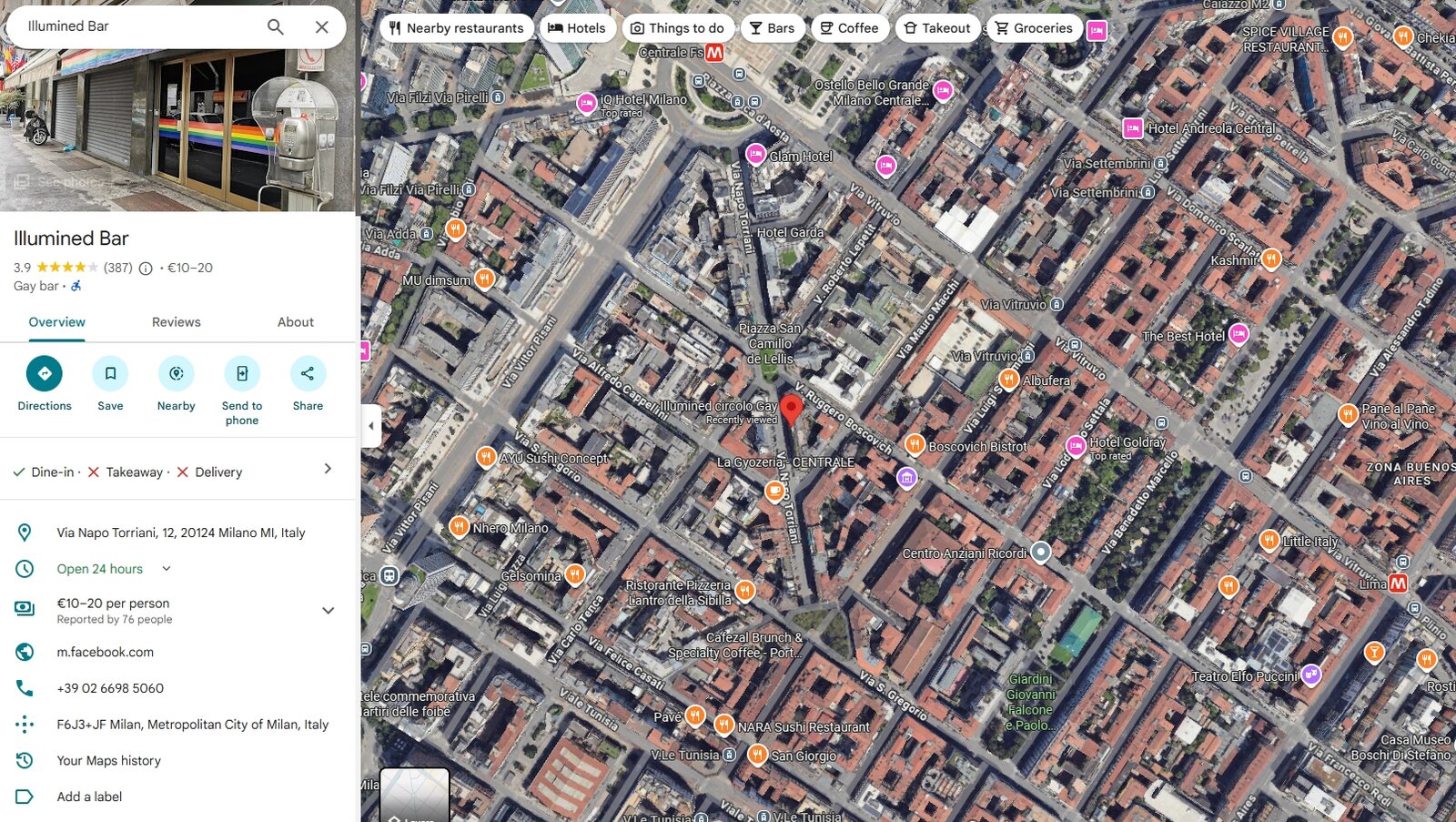Click Add a label
1456x822 pixels.
point(89,797)
